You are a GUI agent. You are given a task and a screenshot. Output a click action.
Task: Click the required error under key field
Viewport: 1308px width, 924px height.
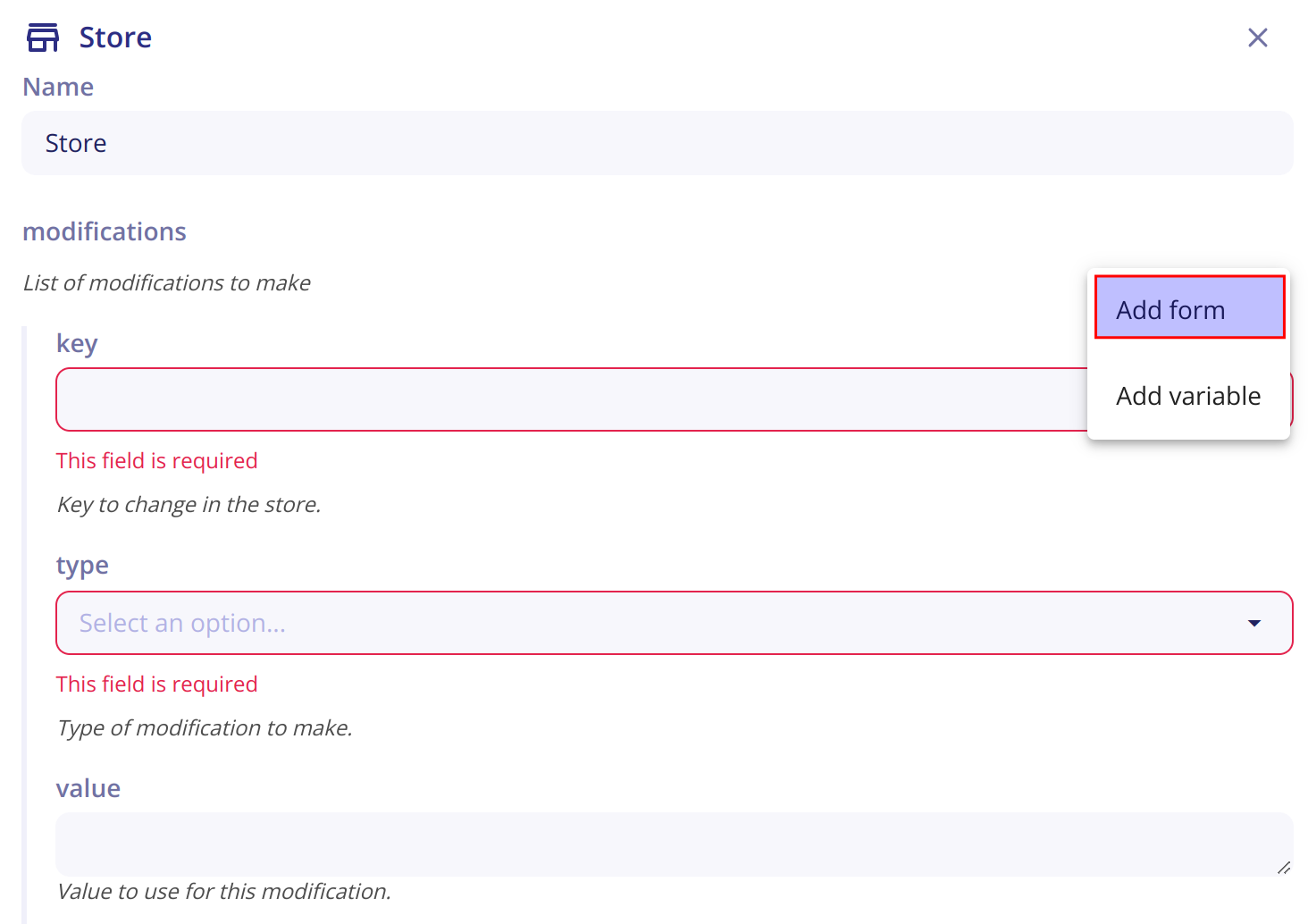click(157, 461)
